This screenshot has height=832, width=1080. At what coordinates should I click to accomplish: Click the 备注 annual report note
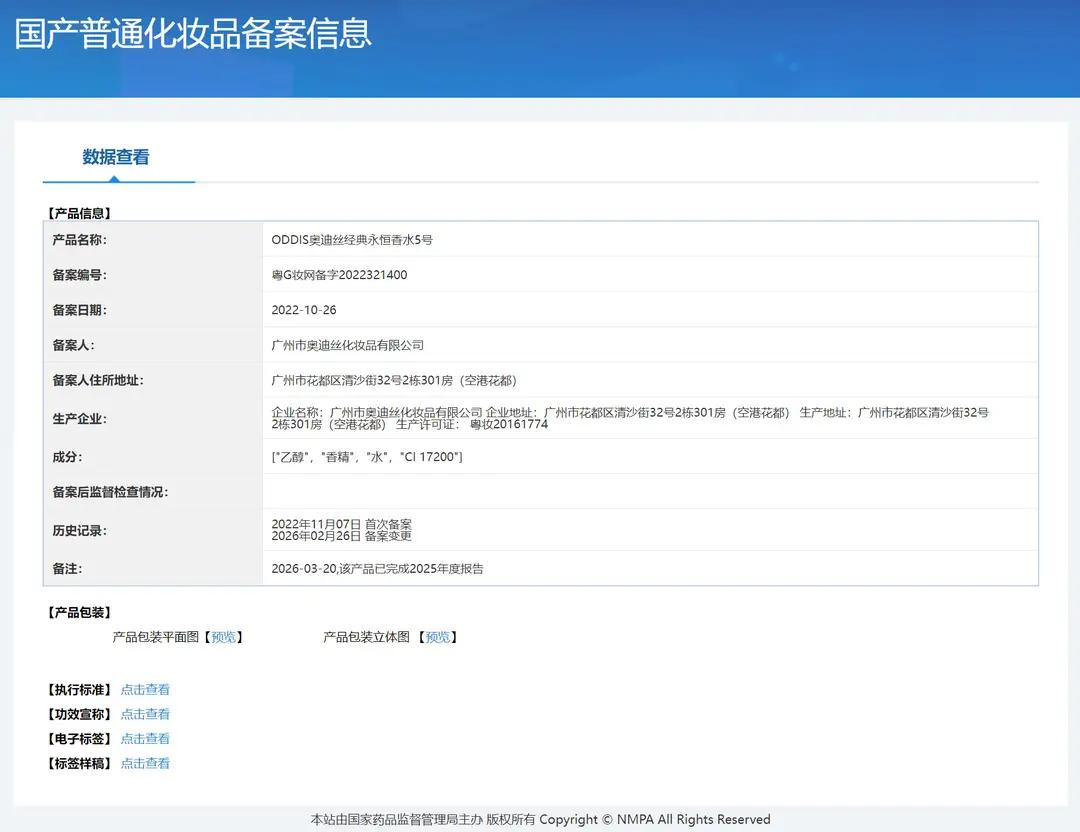pos(377,568)
